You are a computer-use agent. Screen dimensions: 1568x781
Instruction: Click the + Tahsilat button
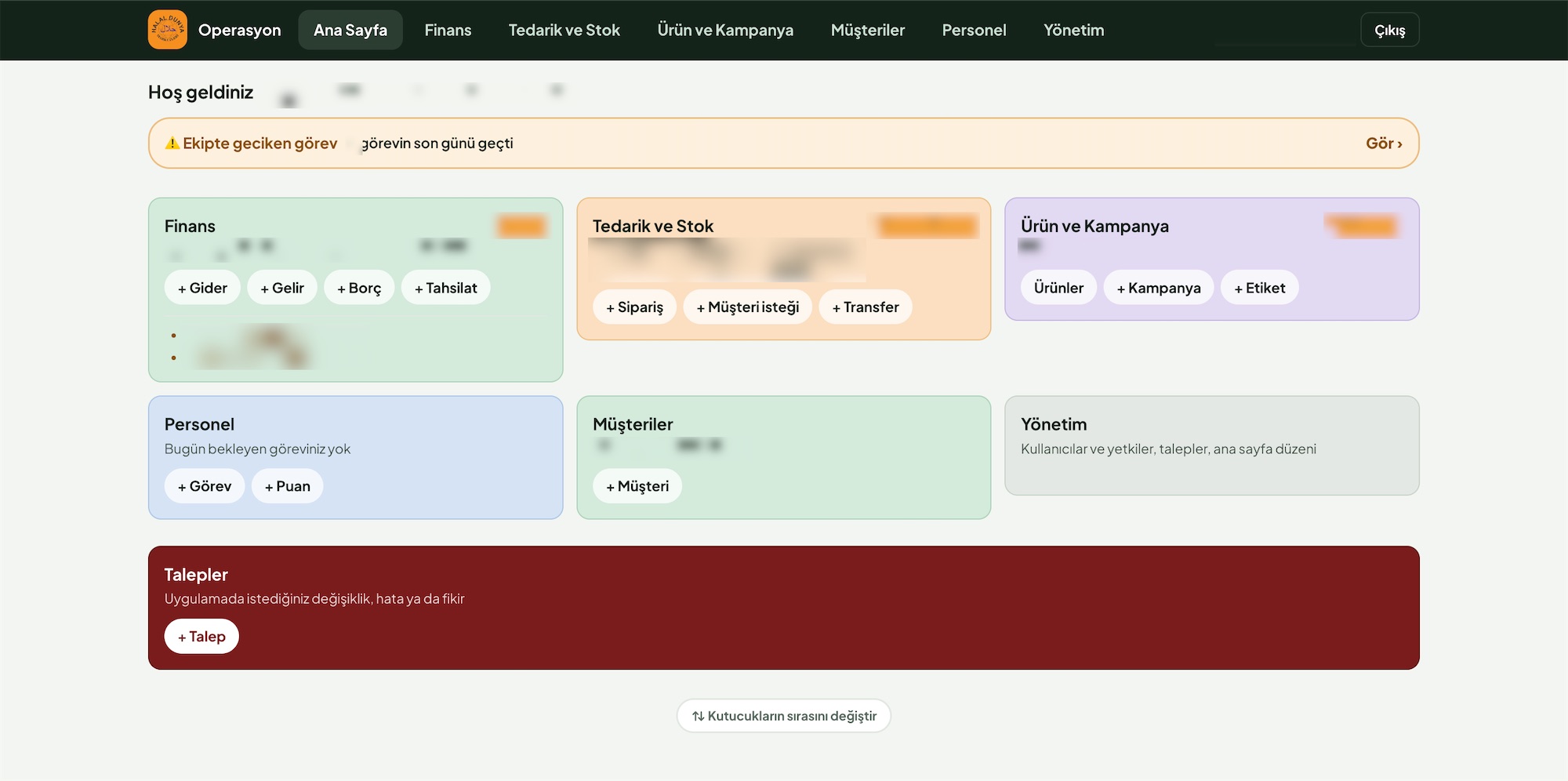(x=445, y=288)
